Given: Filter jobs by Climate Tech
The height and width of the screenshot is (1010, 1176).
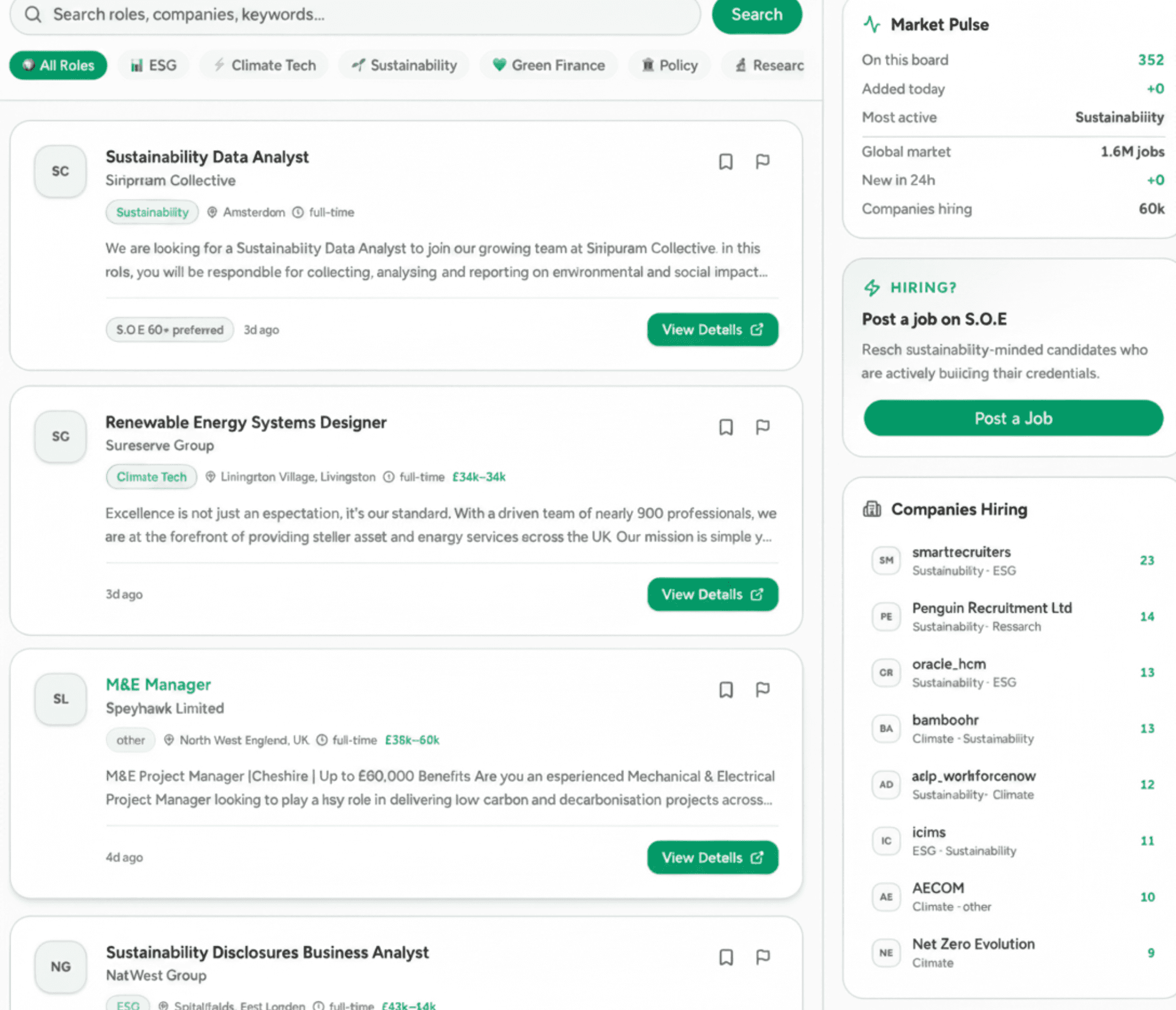Looking at the screenshot, I should (x=264, y=65).
